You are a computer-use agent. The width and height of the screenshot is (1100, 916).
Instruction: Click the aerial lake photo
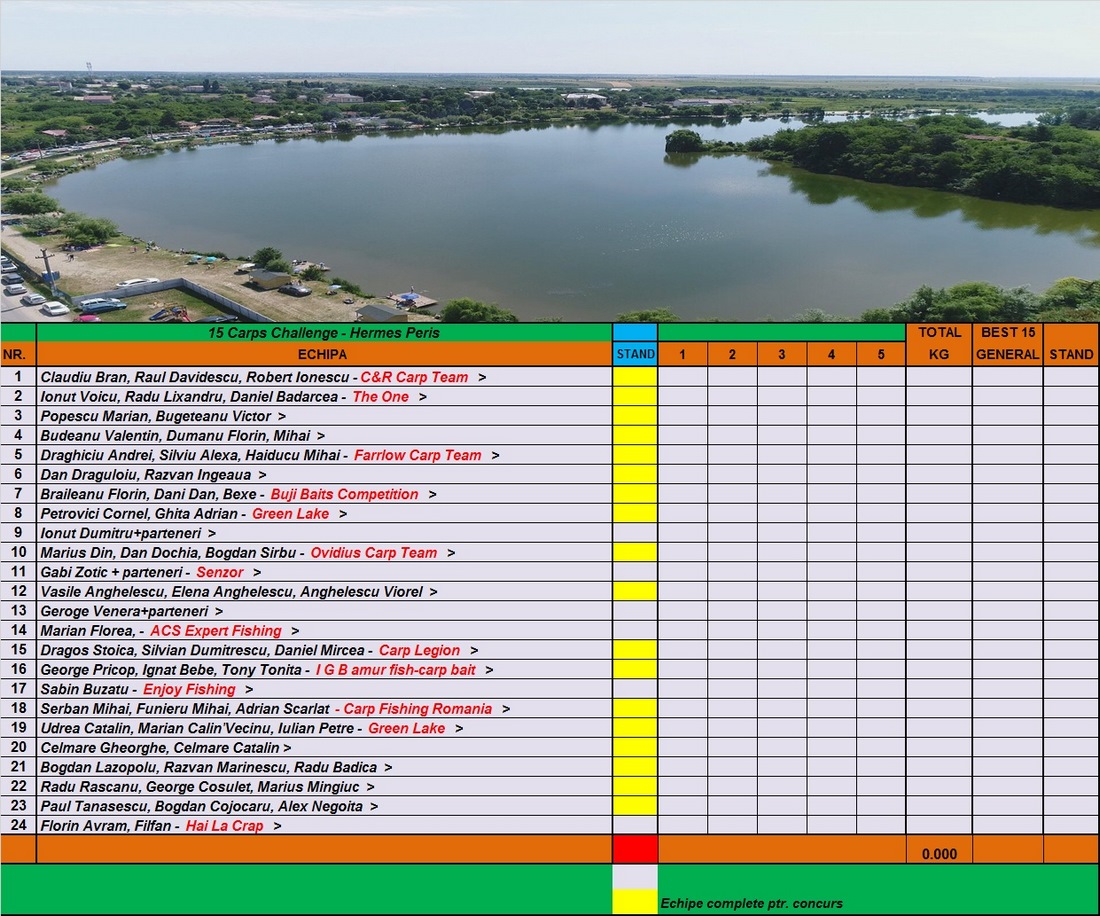[550, 161]
